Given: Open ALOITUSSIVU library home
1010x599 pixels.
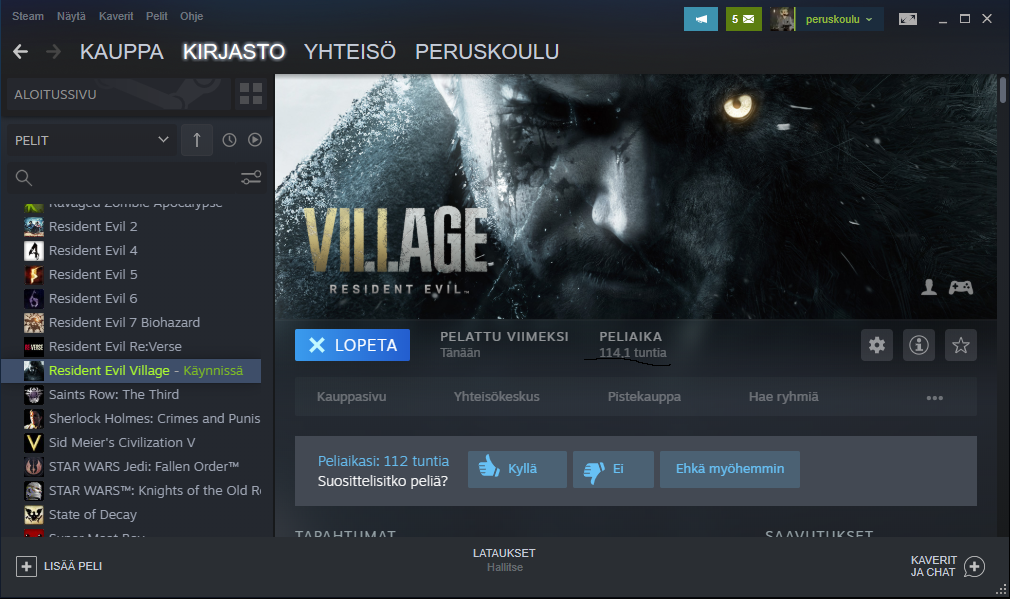Looking at the screenshot, I should [119, 94].
